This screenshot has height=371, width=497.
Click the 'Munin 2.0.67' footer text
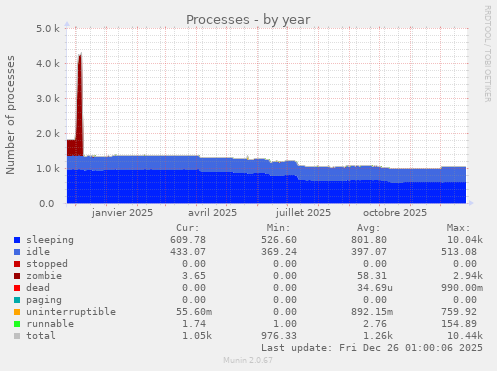(248, 360)
